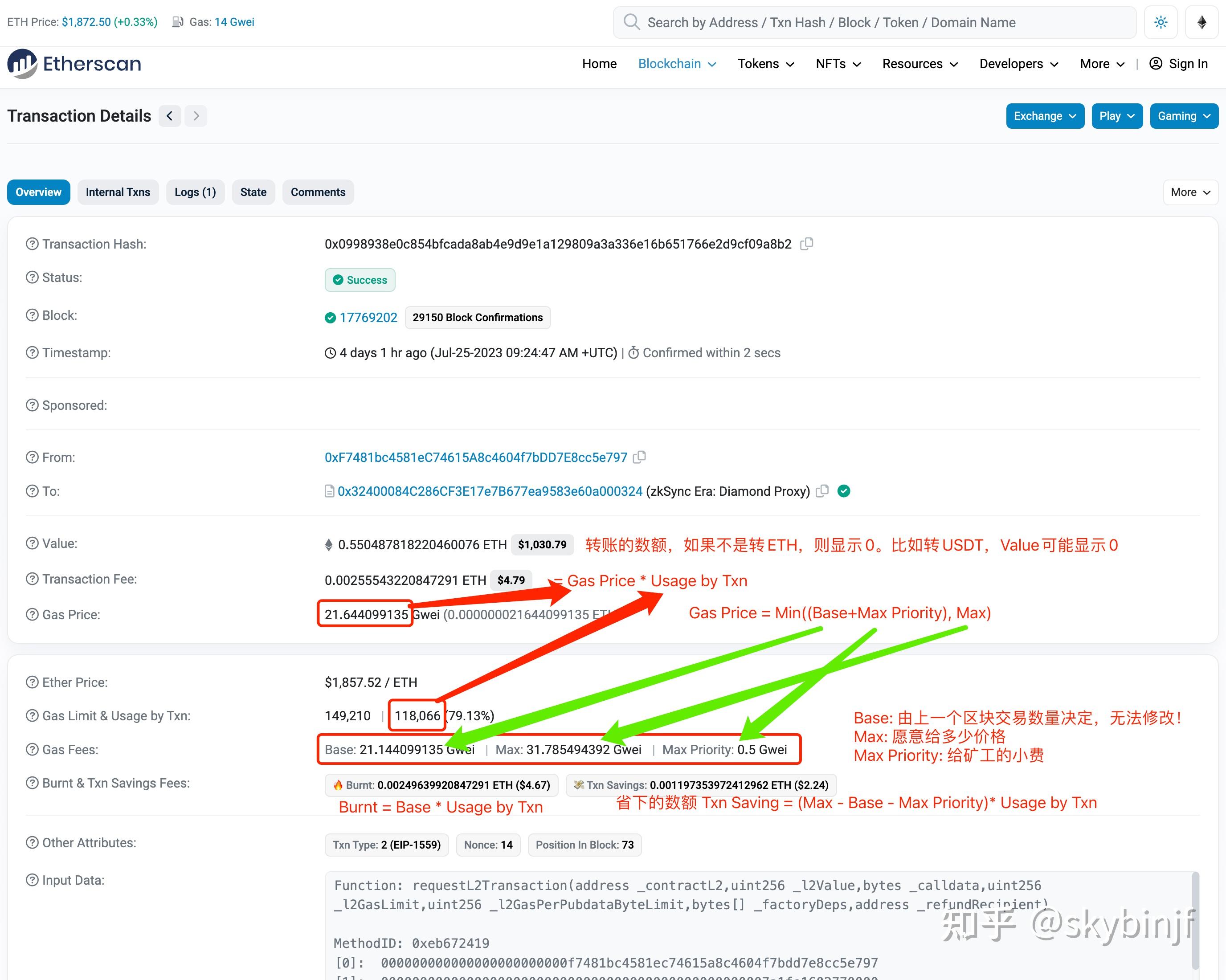This screenshot has height=980, width=1226.
Task: Click the Etherscan logo
Action: coord(74,64)
